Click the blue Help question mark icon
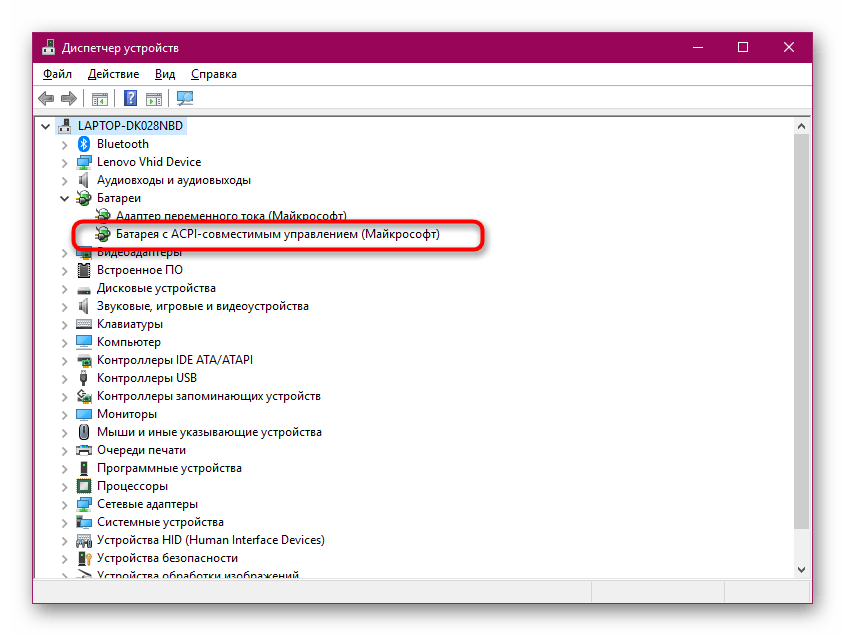This screenshot has height=636, width=845. pyautogui.click(x=130, y=99)
